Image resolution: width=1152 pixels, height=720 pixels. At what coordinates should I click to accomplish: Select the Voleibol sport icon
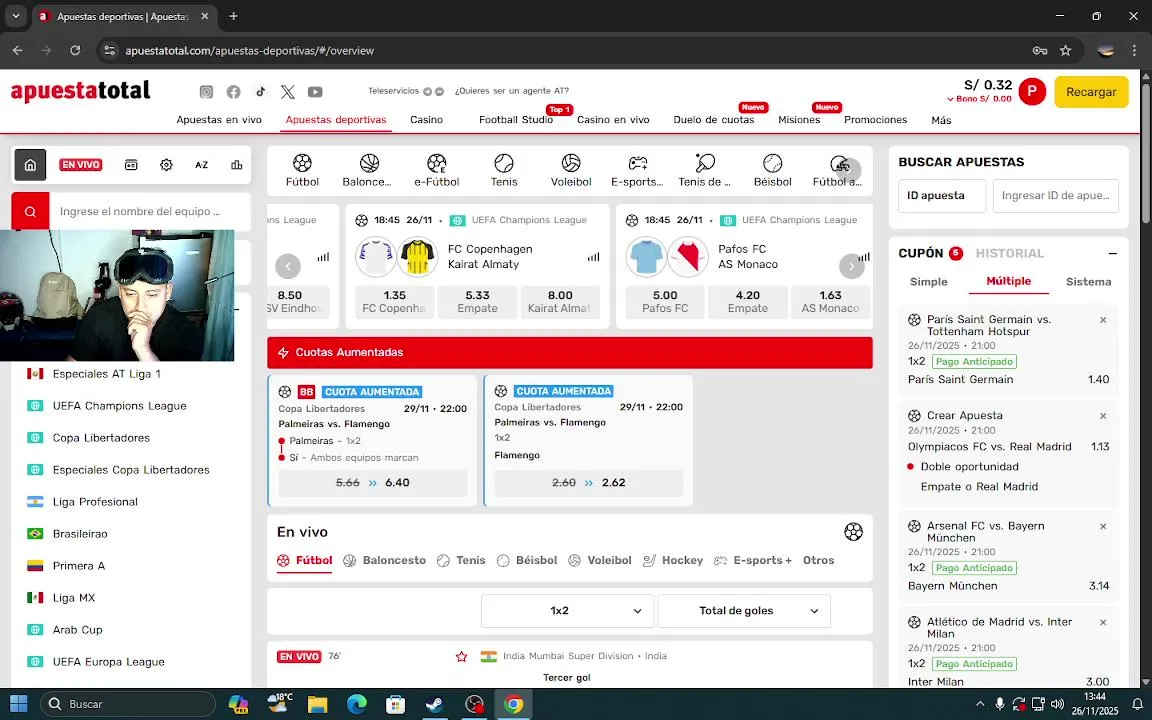571,170
